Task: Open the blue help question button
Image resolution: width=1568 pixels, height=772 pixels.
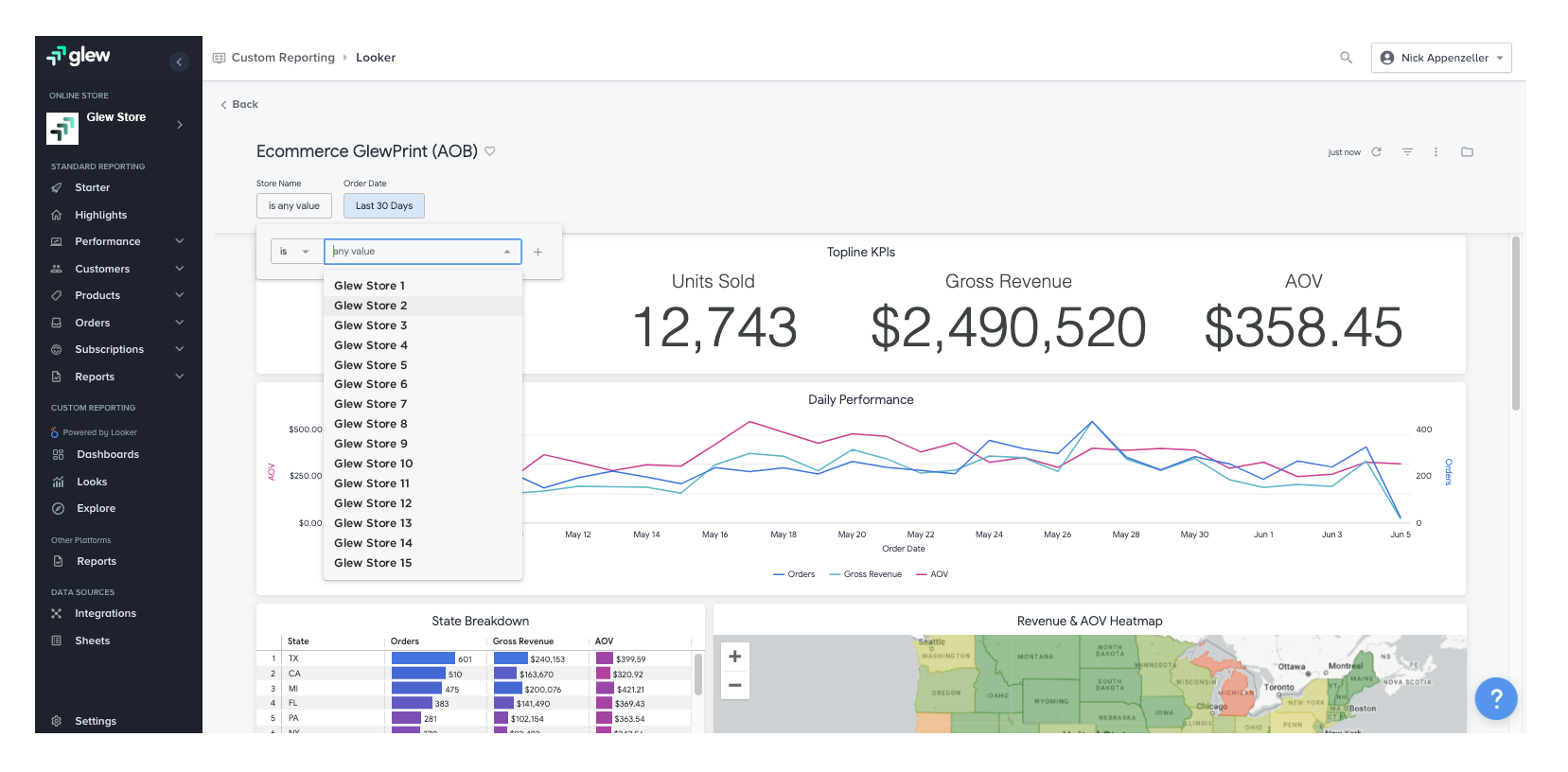Action: coord(1495,699)
